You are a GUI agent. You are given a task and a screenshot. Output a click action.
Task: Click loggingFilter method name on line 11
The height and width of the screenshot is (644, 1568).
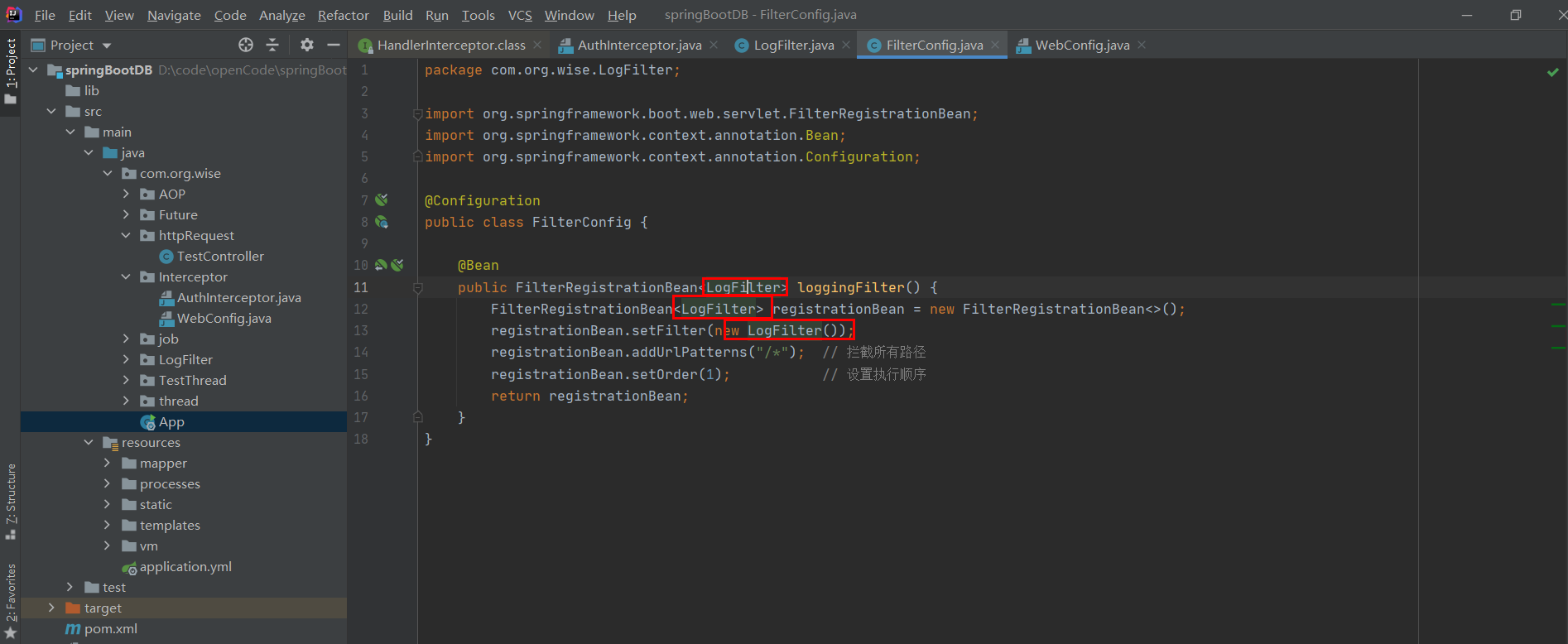(x=850, y=287)
